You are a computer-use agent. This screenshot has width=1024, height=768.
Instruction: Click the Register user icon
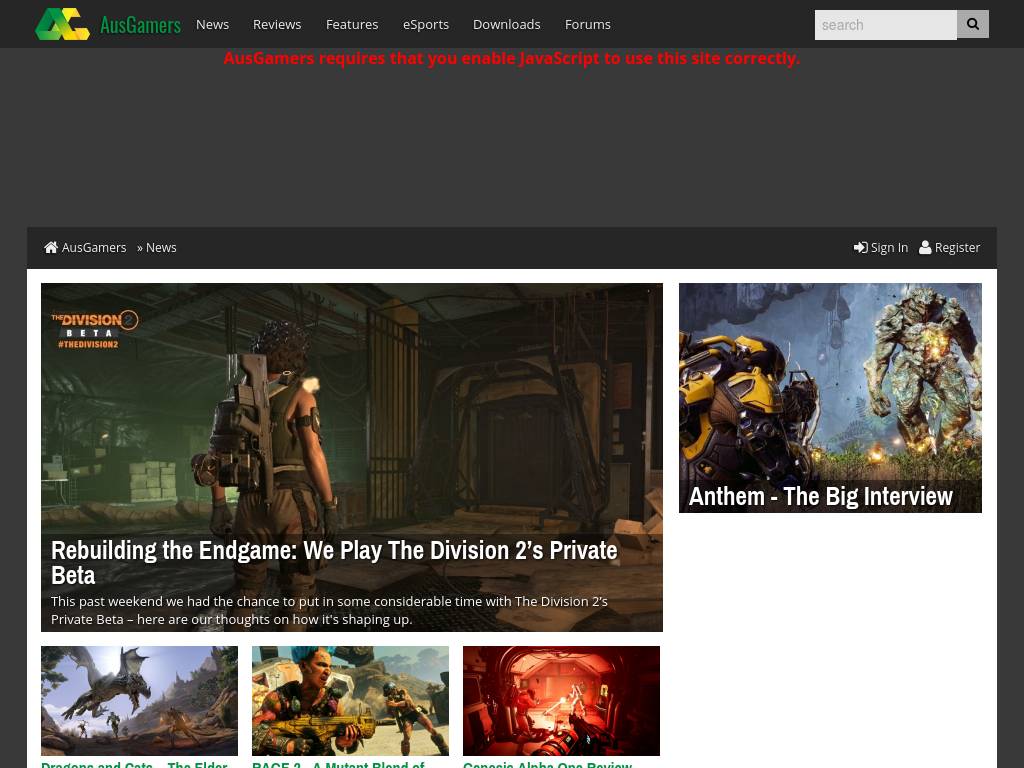tap(925, 247)
